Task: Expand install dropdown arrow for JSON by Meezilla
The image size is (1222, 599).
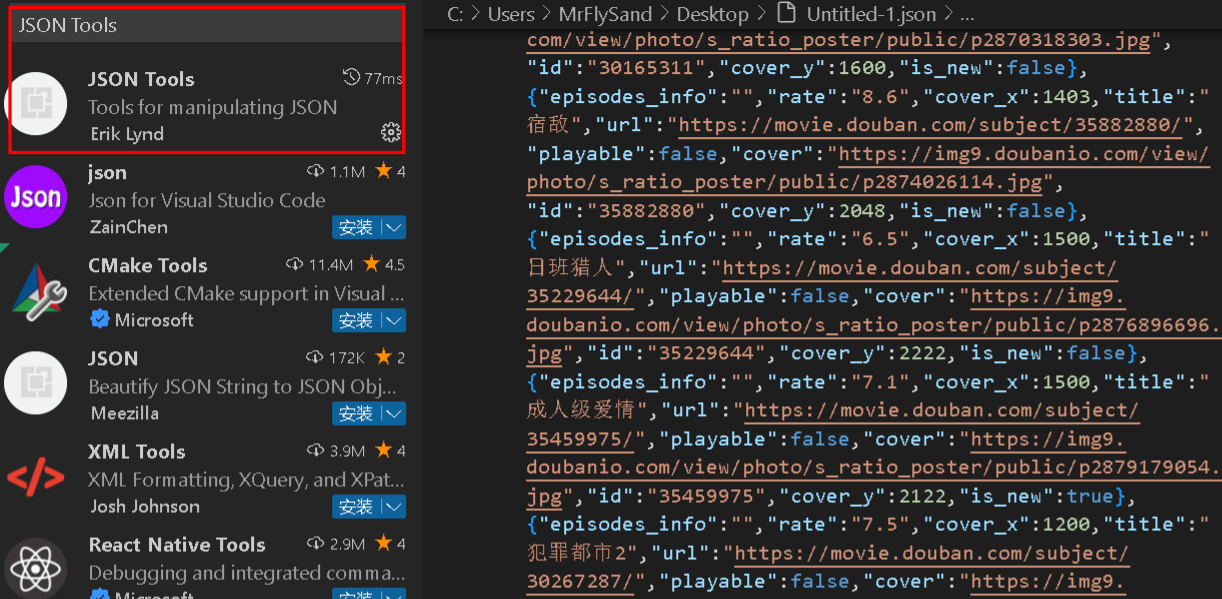Action: (x=394, y=413)
